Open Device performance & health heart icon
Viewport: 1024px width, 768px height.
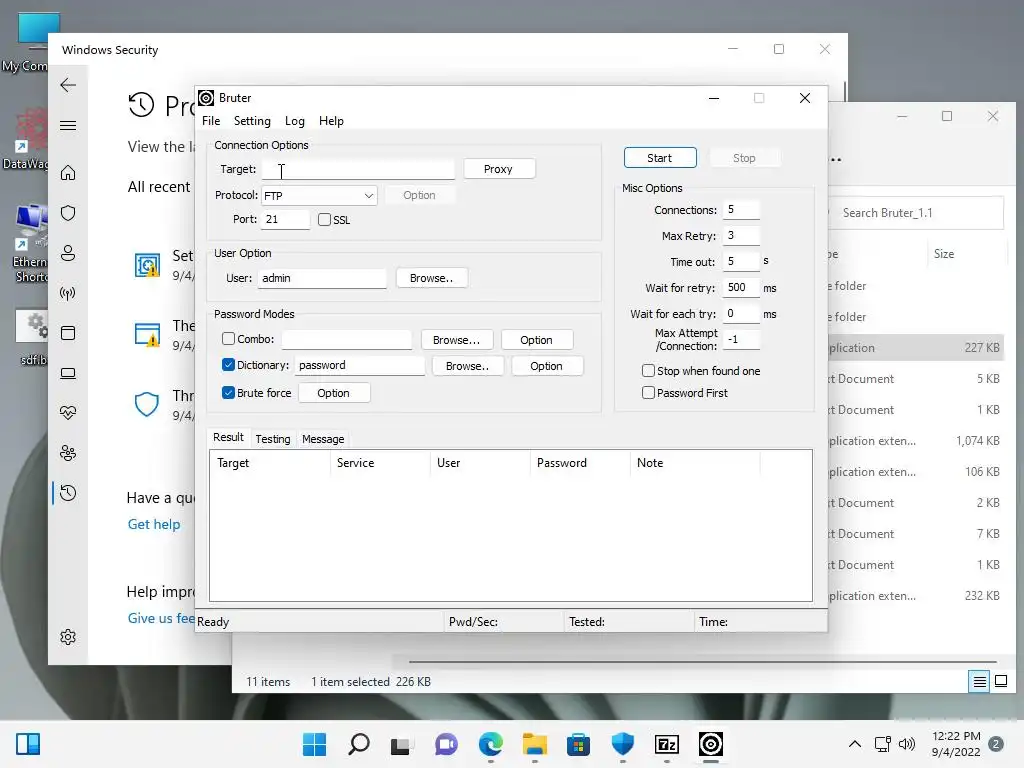point(68,413)
